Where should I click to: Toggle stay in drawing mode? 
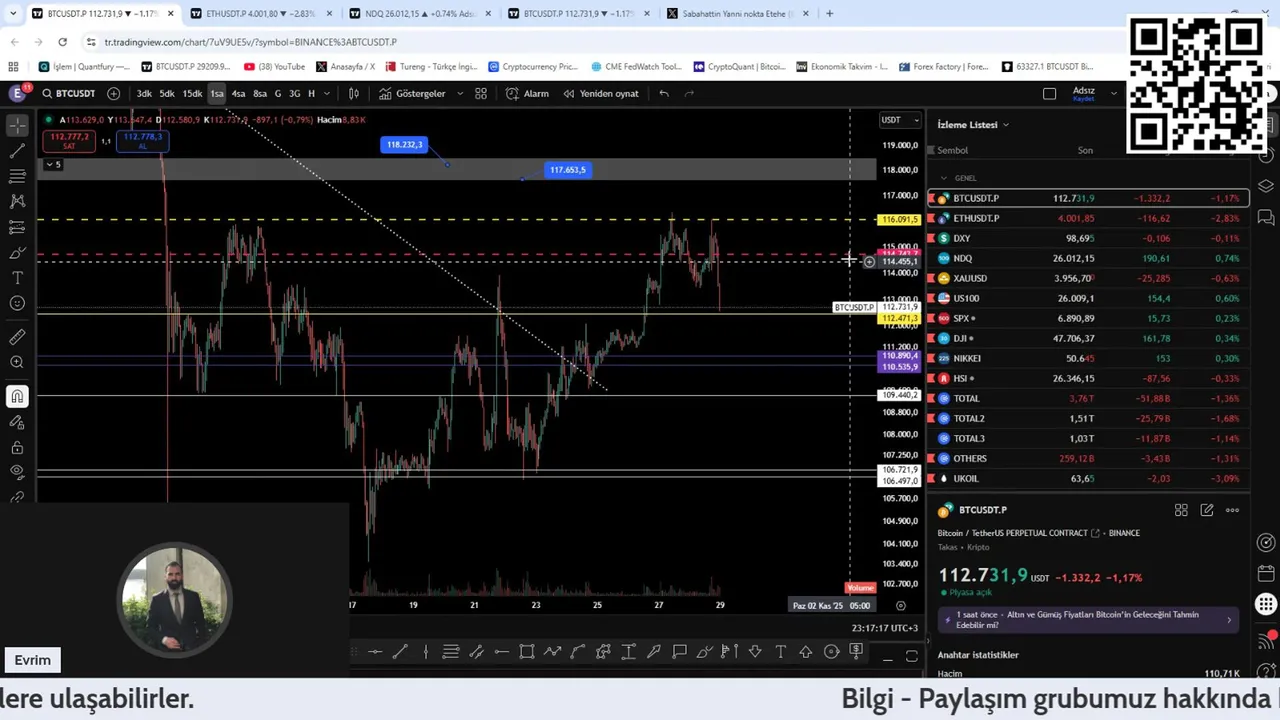coord(17,422)
